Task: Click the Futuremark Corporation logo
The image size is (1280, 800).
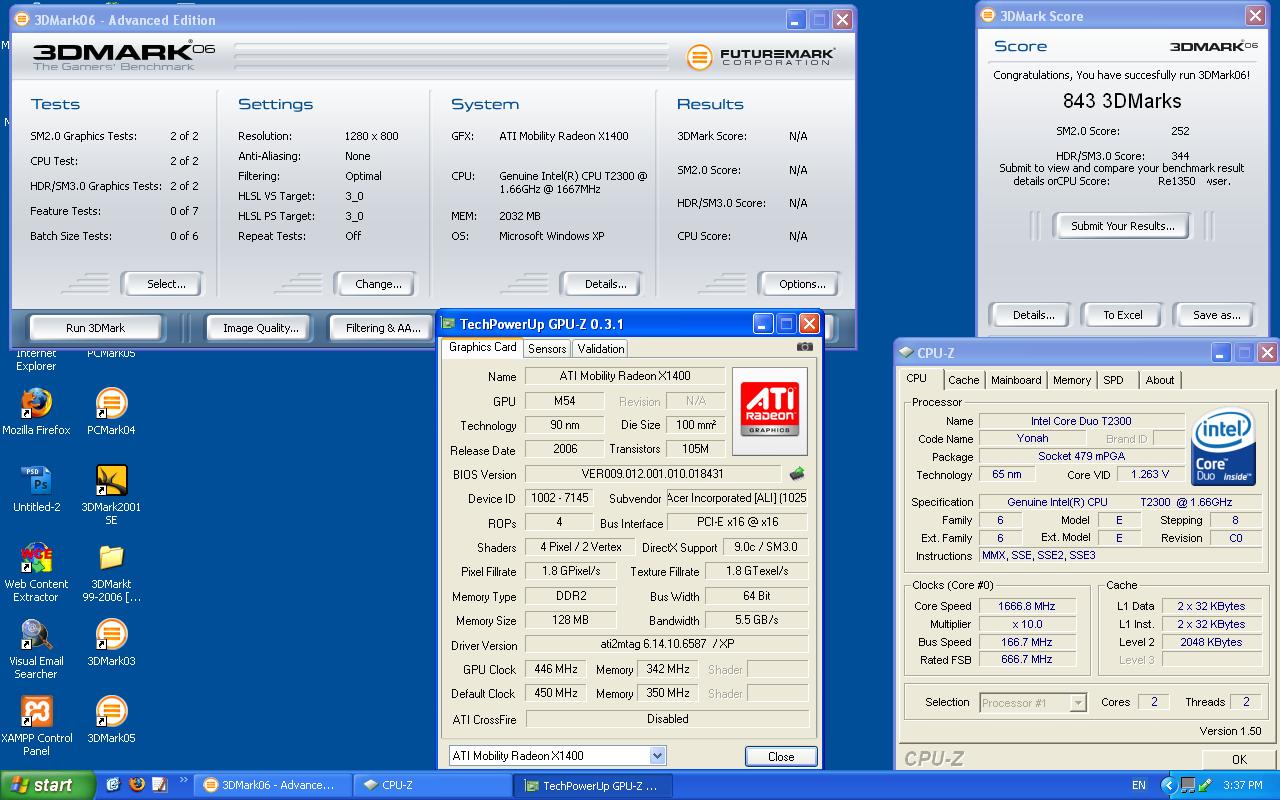Action: coord(761,57)
